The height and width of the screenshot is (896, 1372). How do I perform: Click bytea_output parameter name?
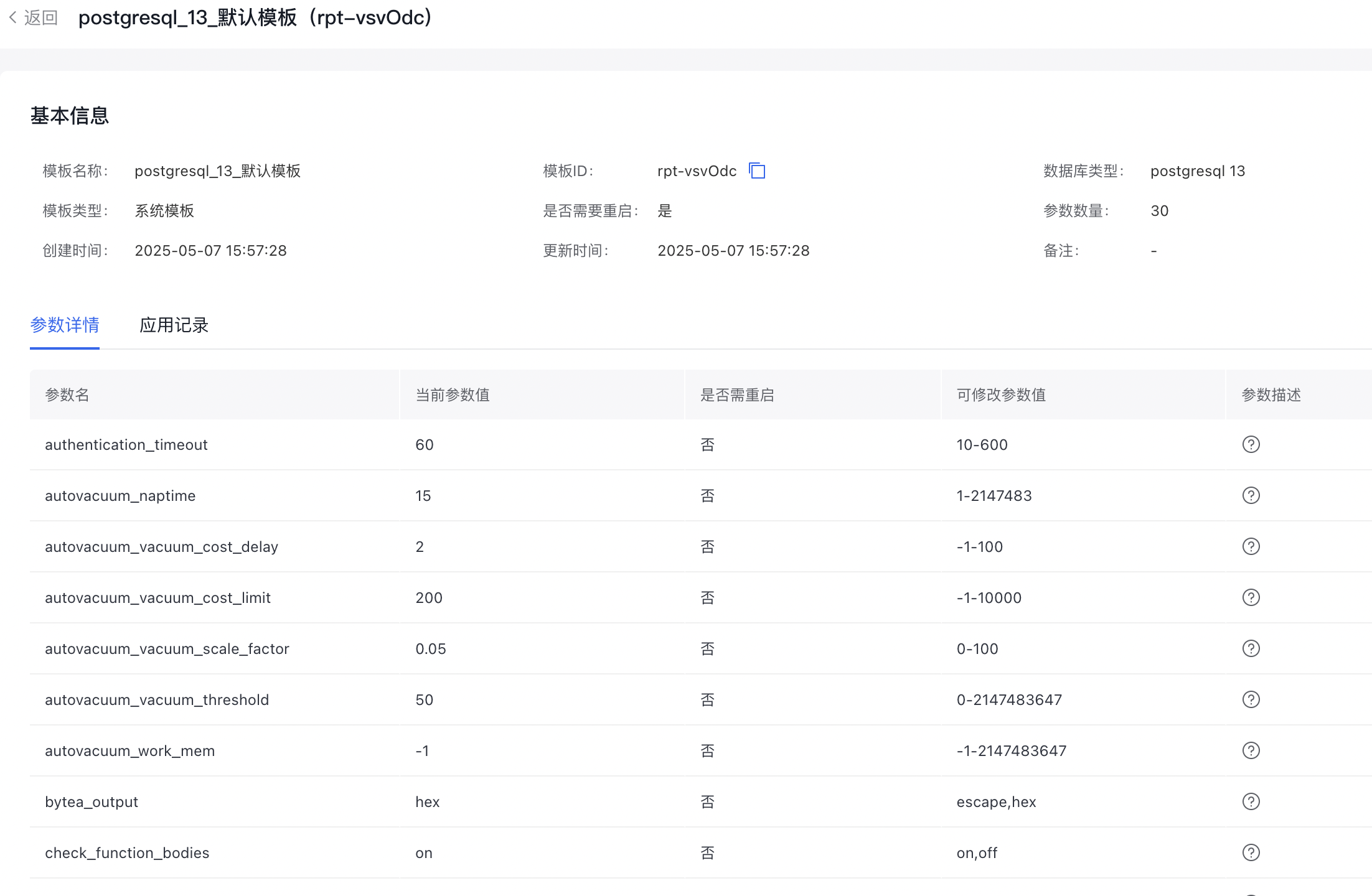tap(92, 802)
